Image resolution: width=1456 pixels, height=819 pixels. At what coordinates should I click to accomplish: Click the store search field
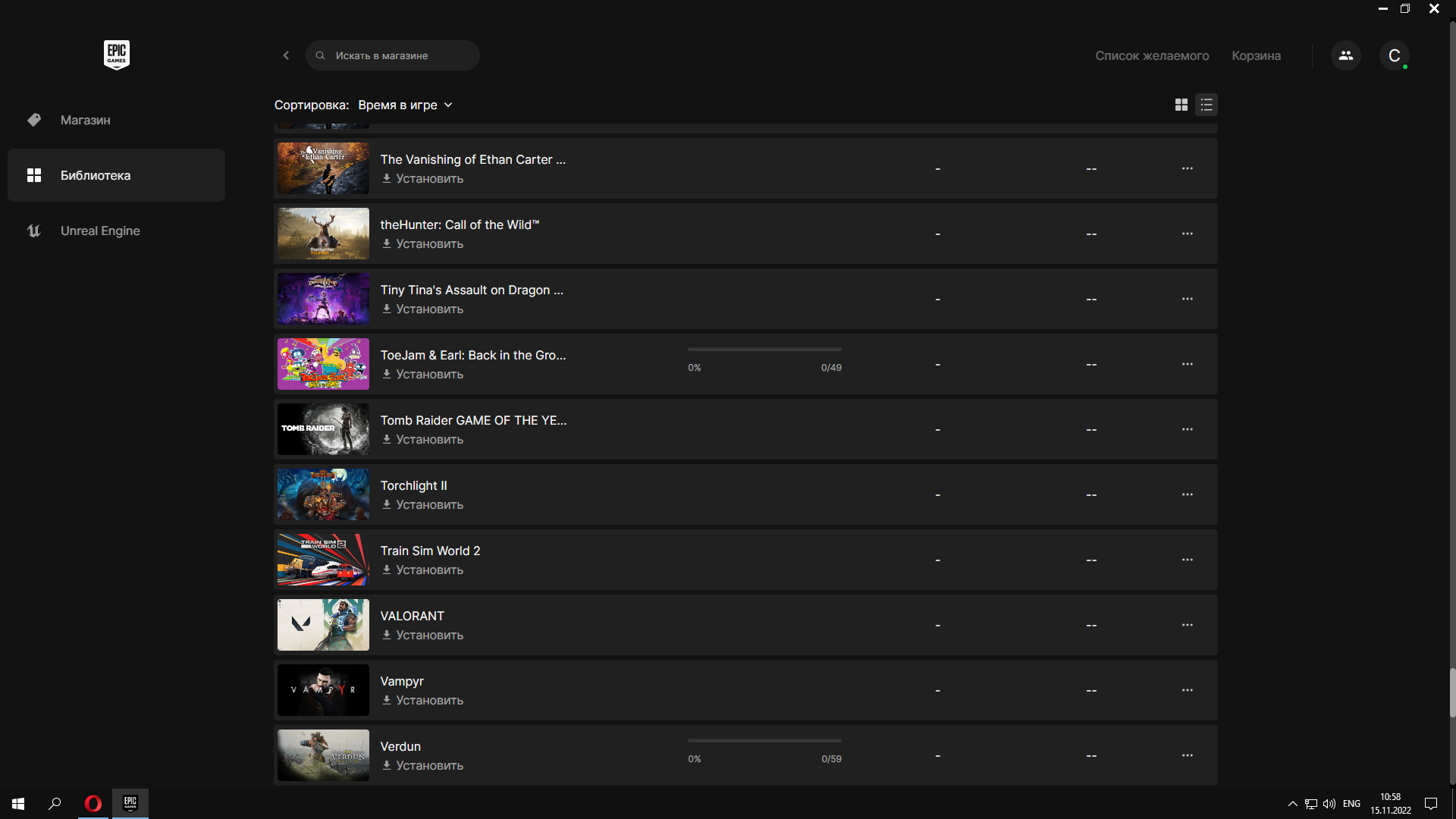[393, 55]
